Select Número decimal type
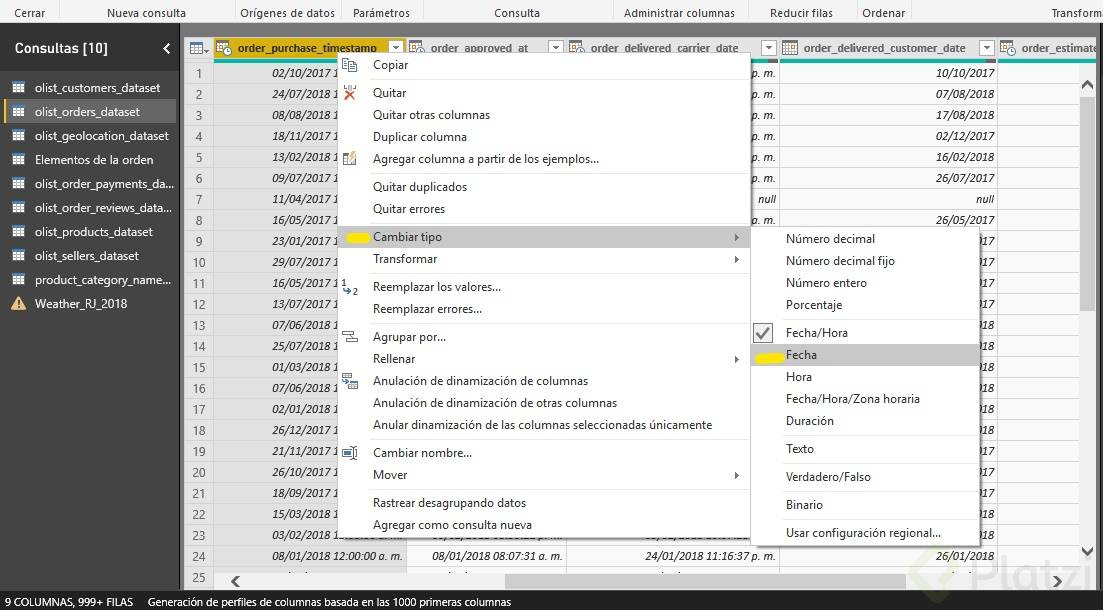 pos(830,239)
